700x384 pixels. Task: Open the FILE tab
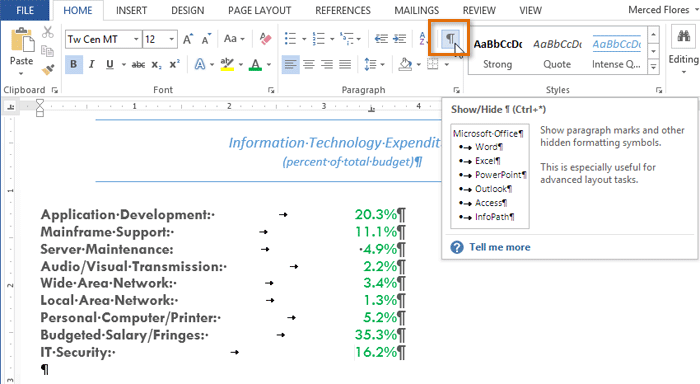25,10
